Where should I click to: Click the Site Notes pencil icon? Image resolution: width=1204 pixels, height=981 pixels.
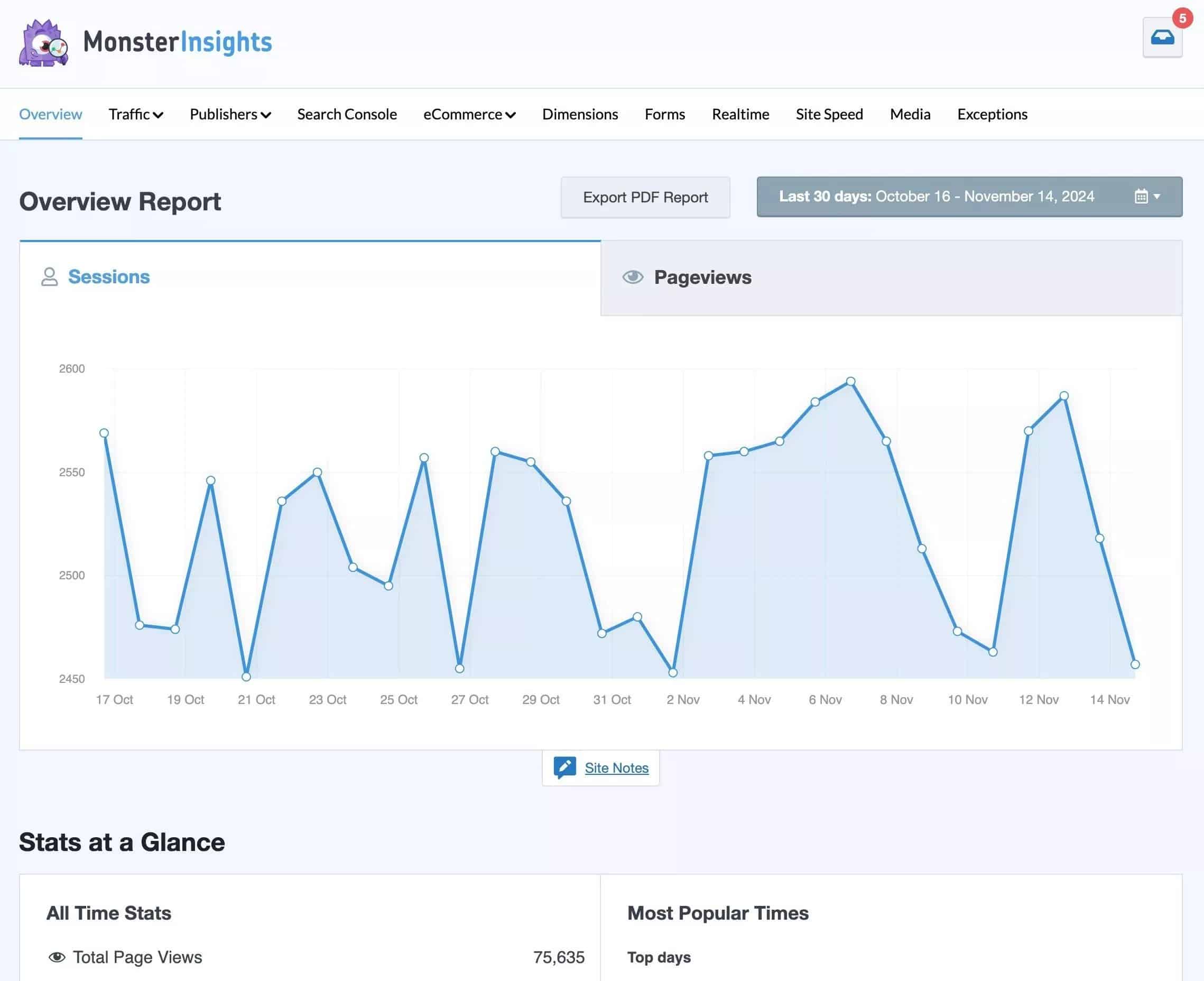(564, 767)
